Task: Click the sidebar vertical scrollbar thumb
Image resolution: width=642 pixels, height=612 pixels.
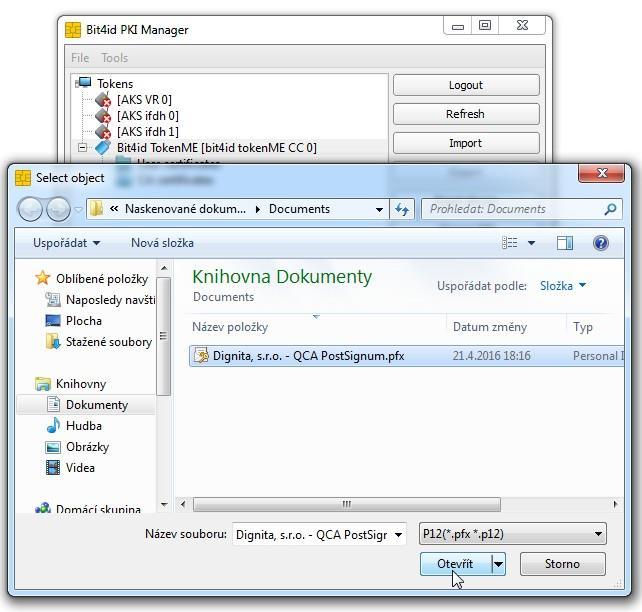Action: tap(164, 336)
